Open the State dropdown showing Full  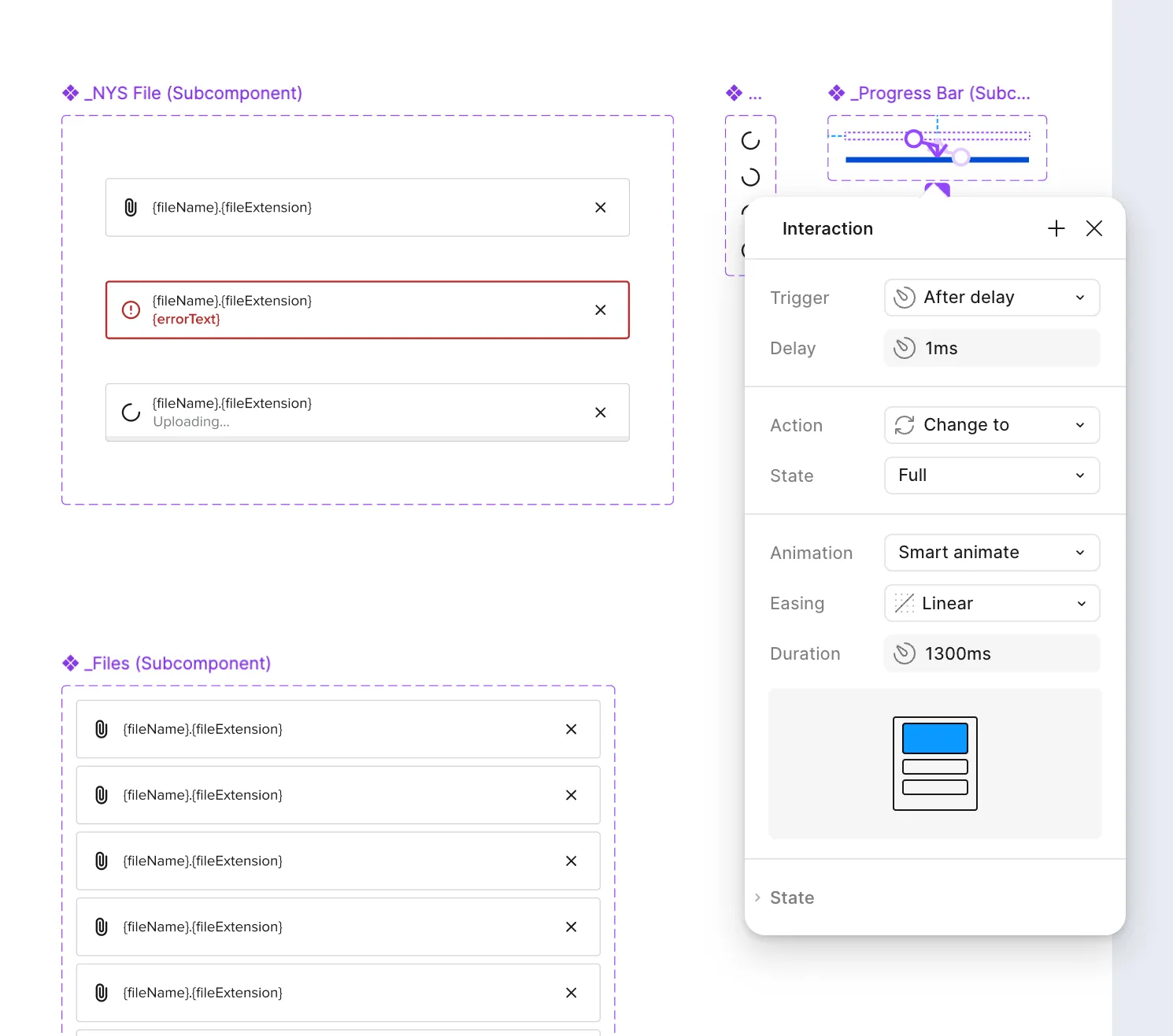(x=992, y=475)
